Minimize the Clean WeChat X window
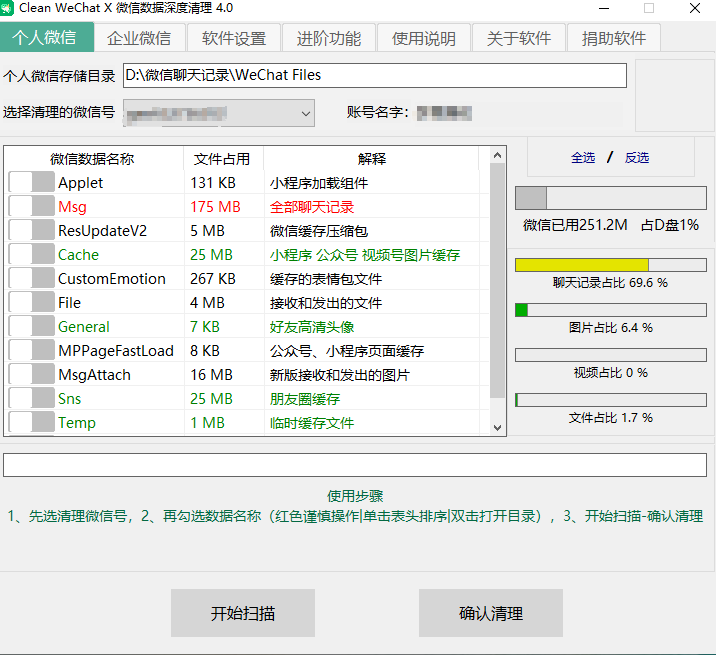Image resolution: width=716 pixels, height=655 pixels. pyautogui.click(x=604, y=8)
